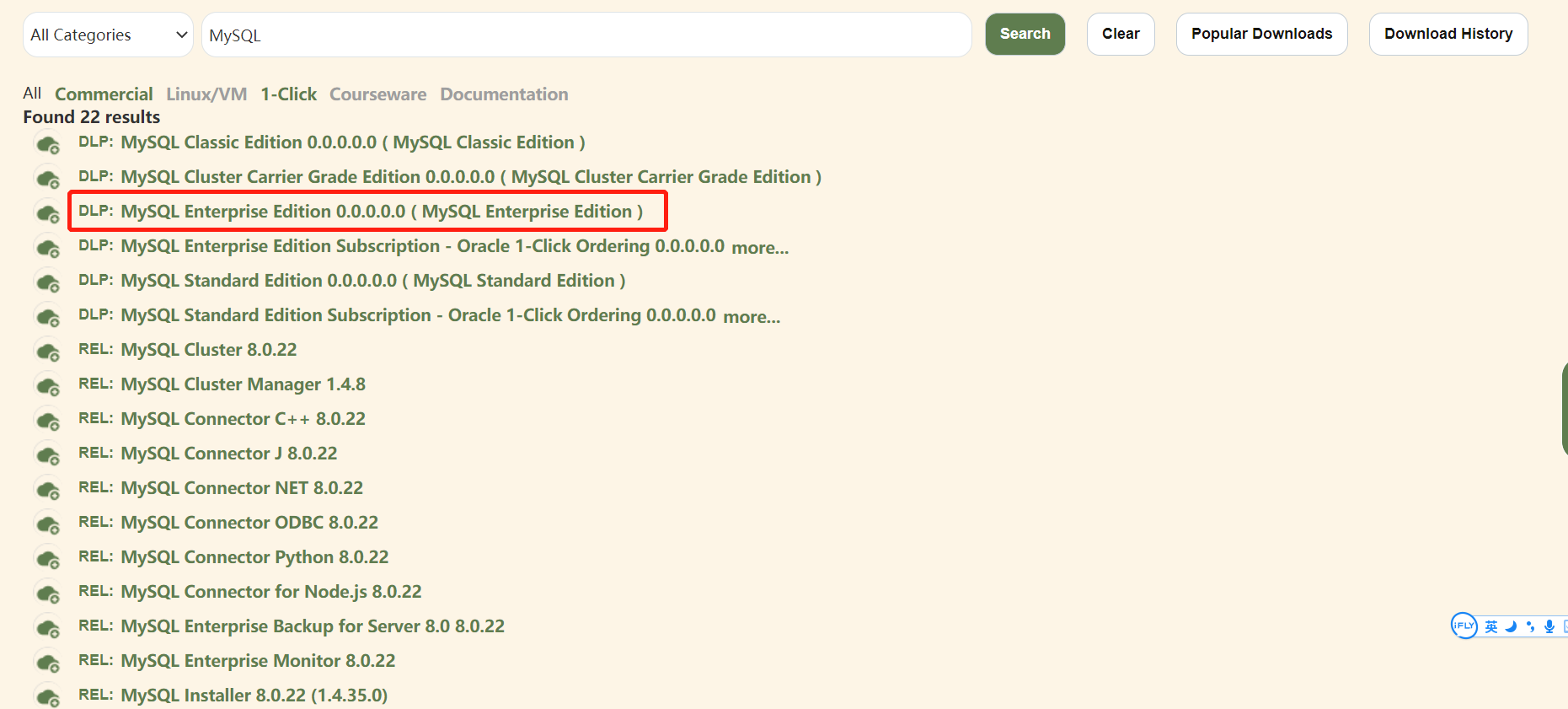This screenshot has width=1568, height=709.
Task: Click cloud icon beside MySQL Classic Edition
Action: click(x=48, y=143)
